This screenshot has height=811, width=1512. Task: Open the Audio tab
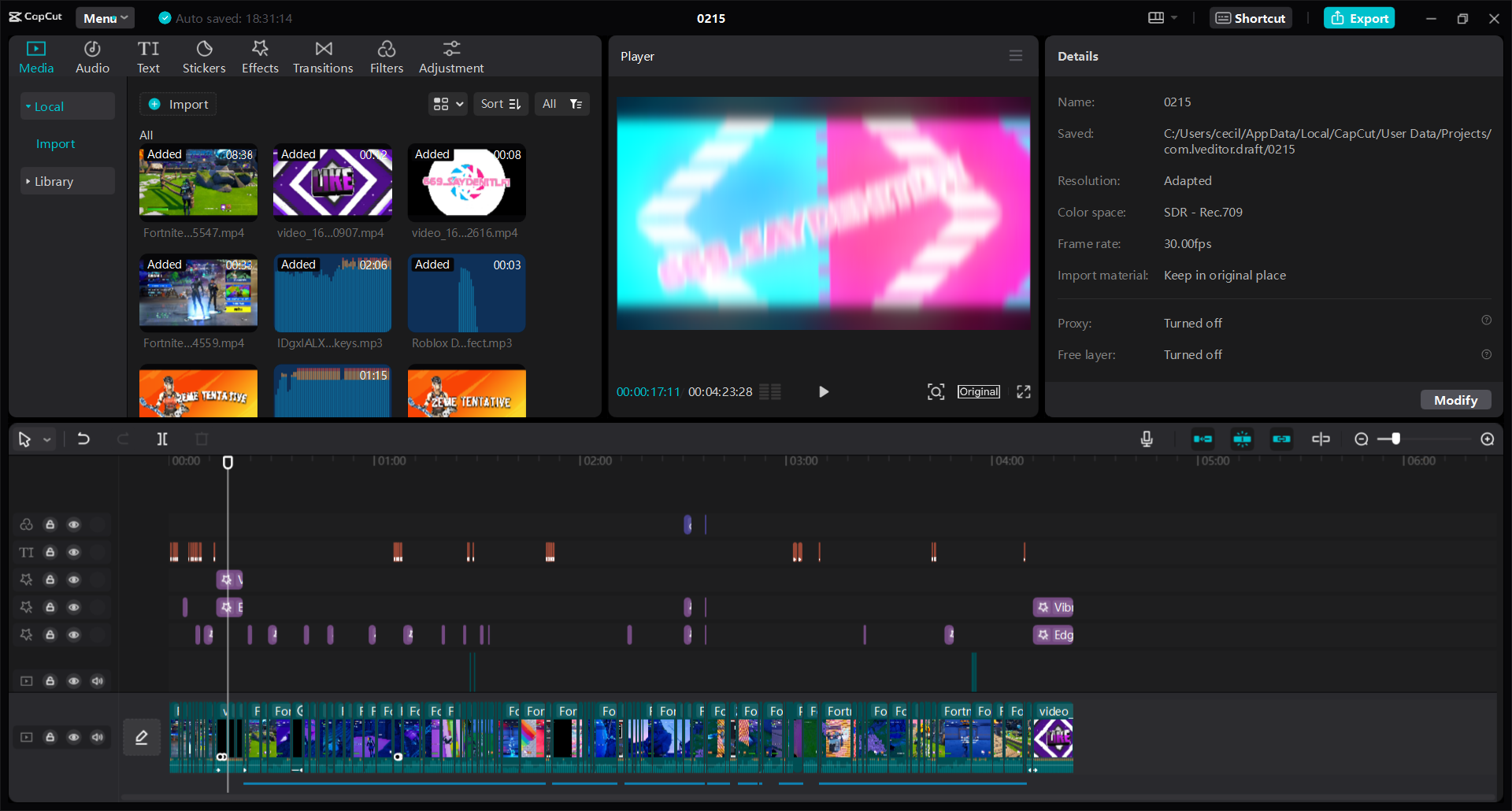coord(92,57)
